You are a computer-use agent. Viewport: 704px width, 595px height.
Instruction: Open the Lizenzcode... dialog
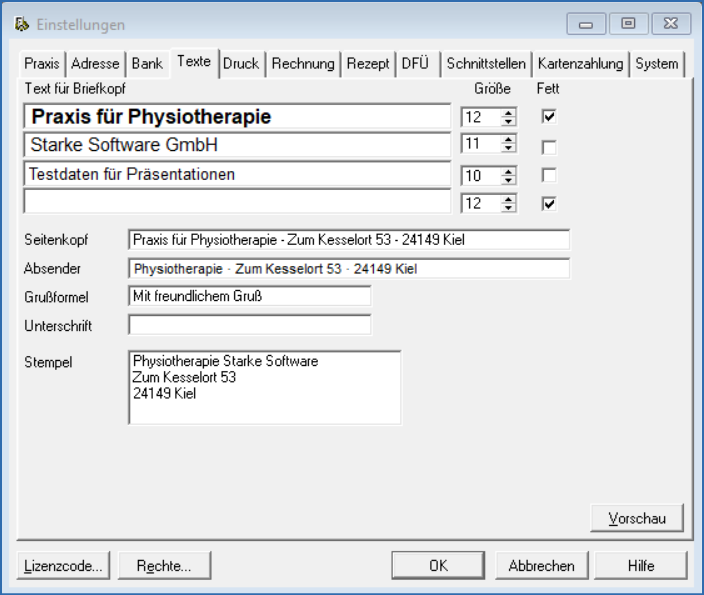tap(63, 565)
